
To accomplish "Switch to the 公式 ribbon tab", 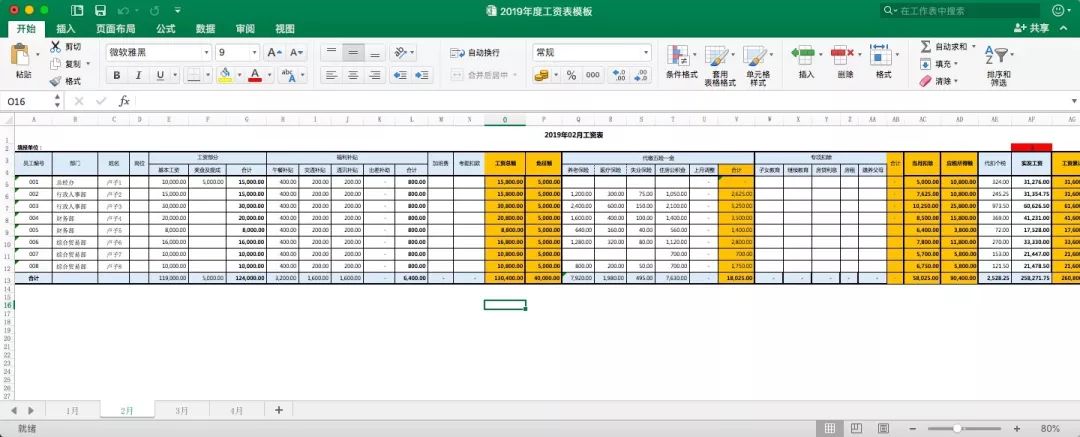I will tap(165, 29).
